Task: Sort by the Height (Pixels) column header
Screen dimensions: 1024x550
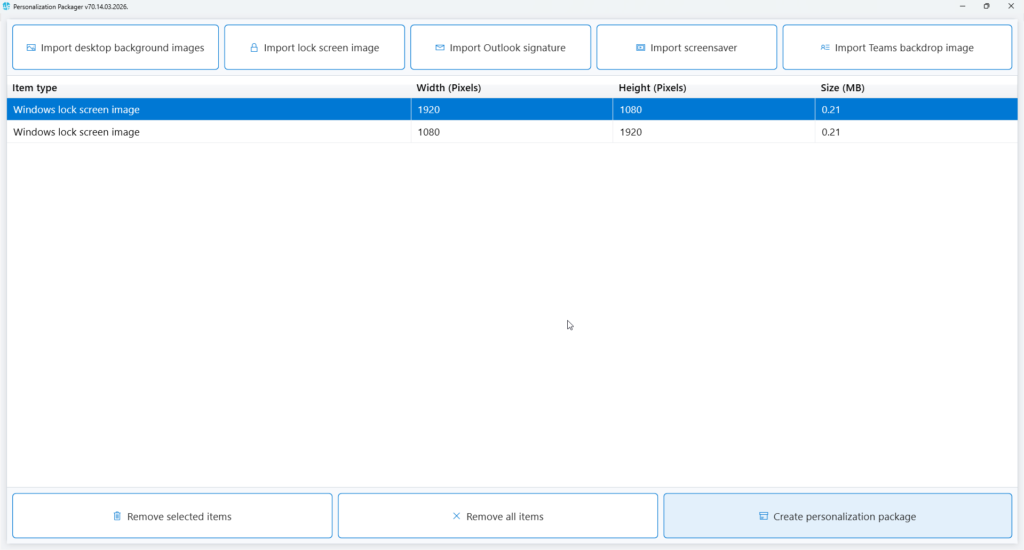Action: (652, 88)
